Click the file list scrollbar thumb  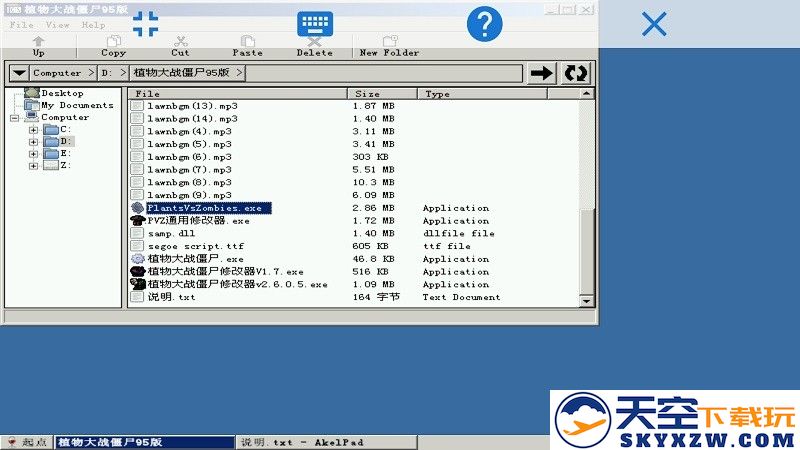(587, 252)
